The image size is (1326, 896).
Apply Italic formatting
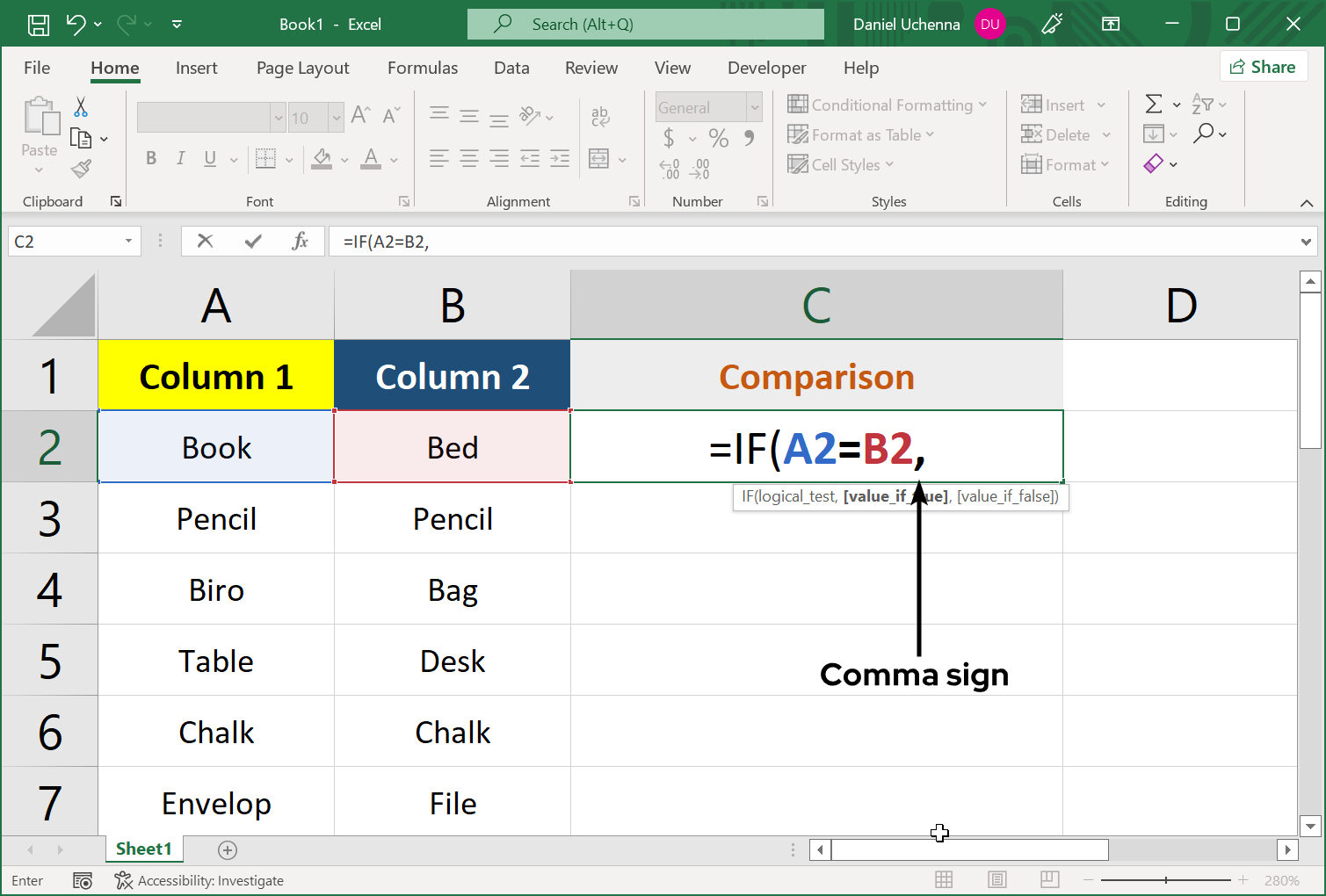(x=180, y=158)
